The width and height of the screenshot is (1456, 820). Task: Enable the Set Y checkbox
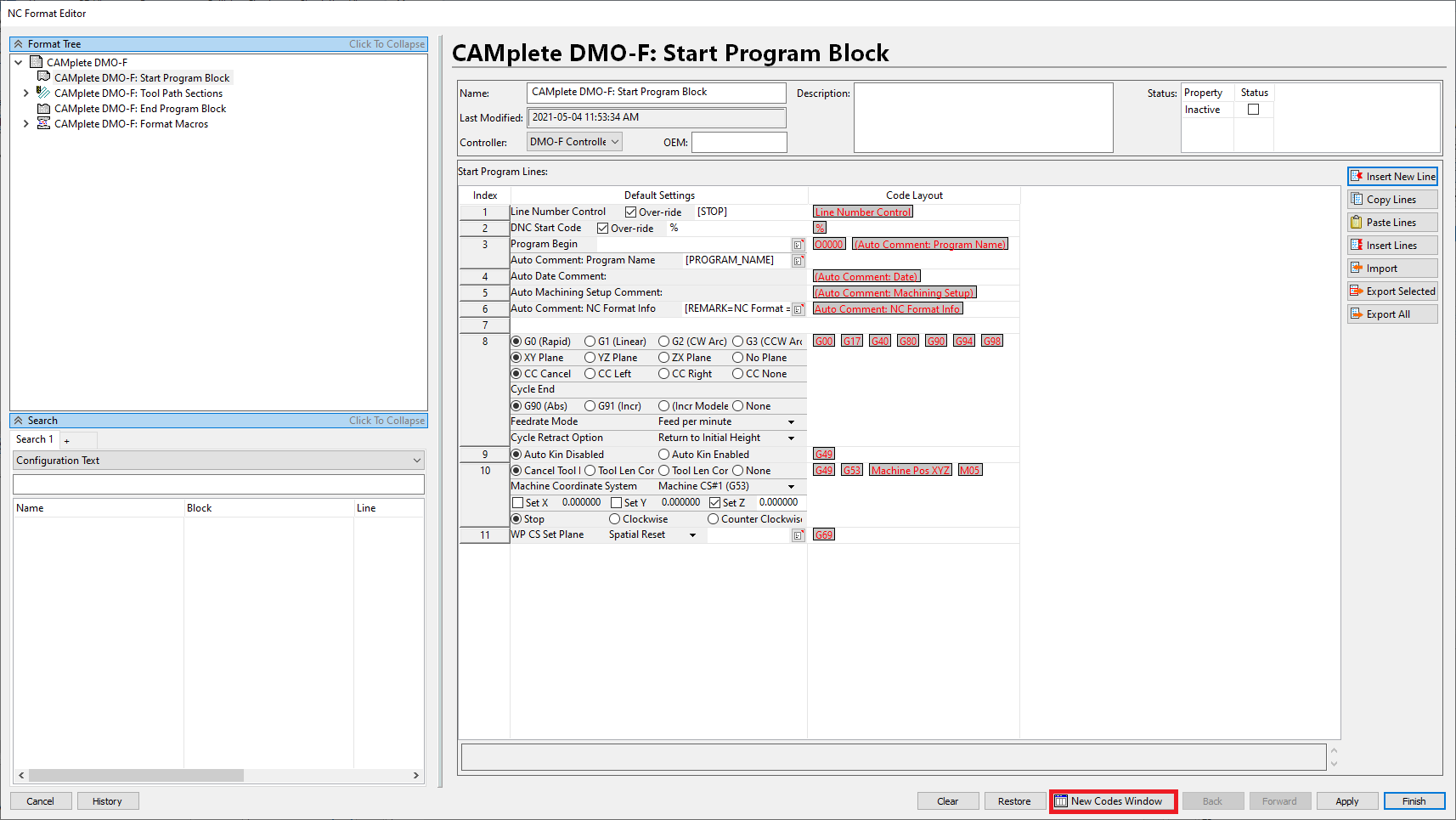616,503
